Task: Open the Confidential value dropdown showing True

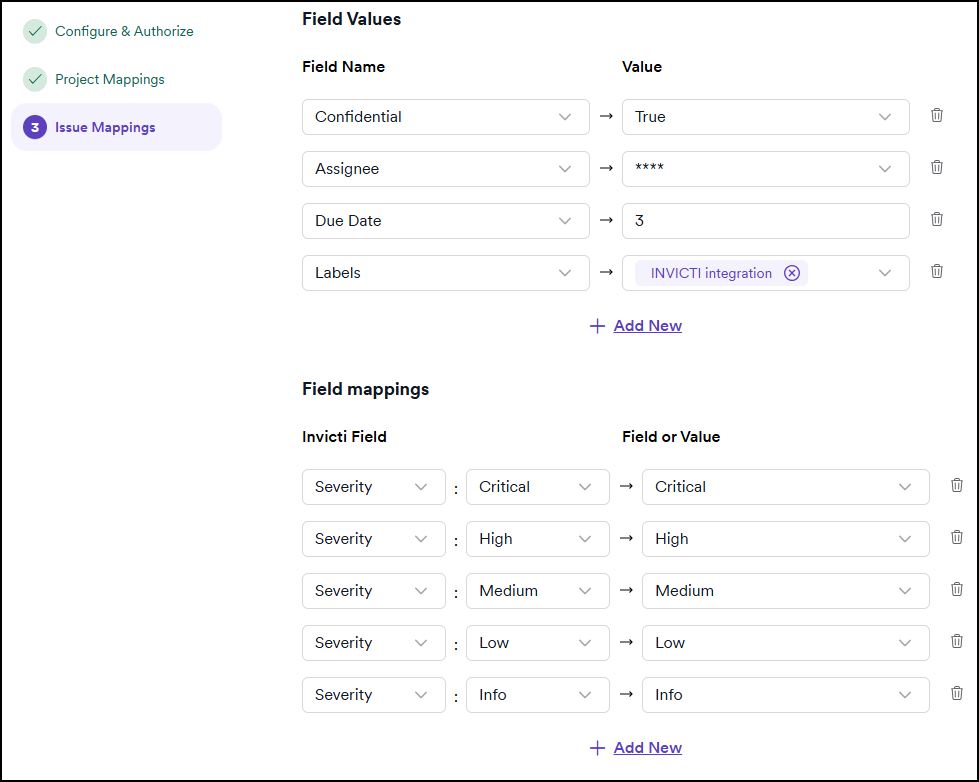Action: (x=765, y=116)
